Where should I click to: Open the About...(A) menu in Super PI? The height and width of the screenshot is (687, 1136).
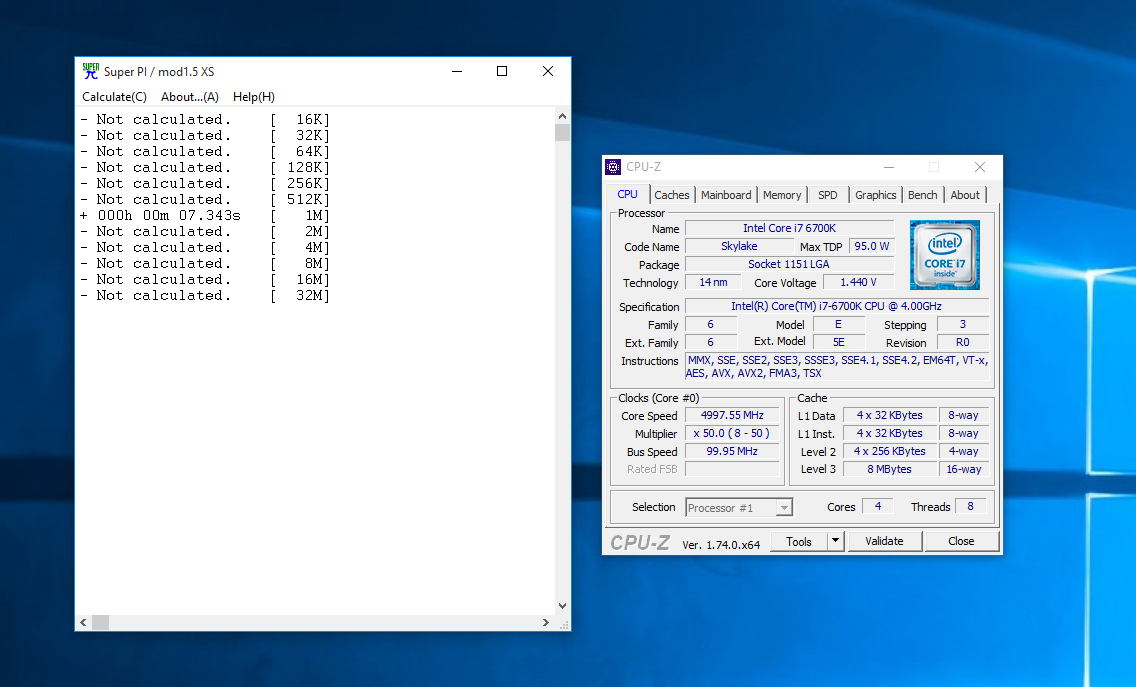click(190, 96)
